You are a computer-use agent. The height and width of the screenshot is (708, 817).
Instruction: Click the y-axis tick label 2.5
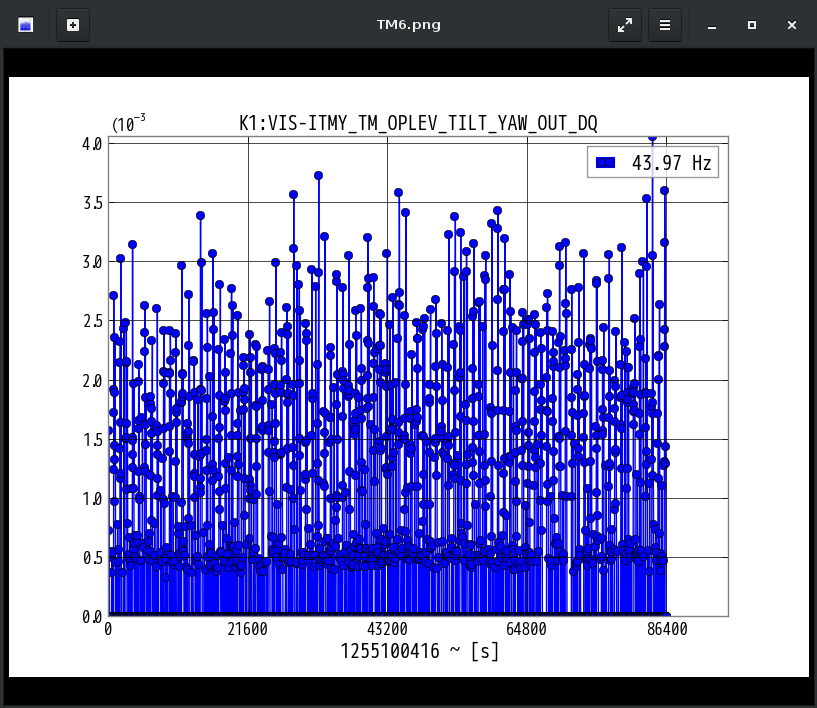[92, 321]
